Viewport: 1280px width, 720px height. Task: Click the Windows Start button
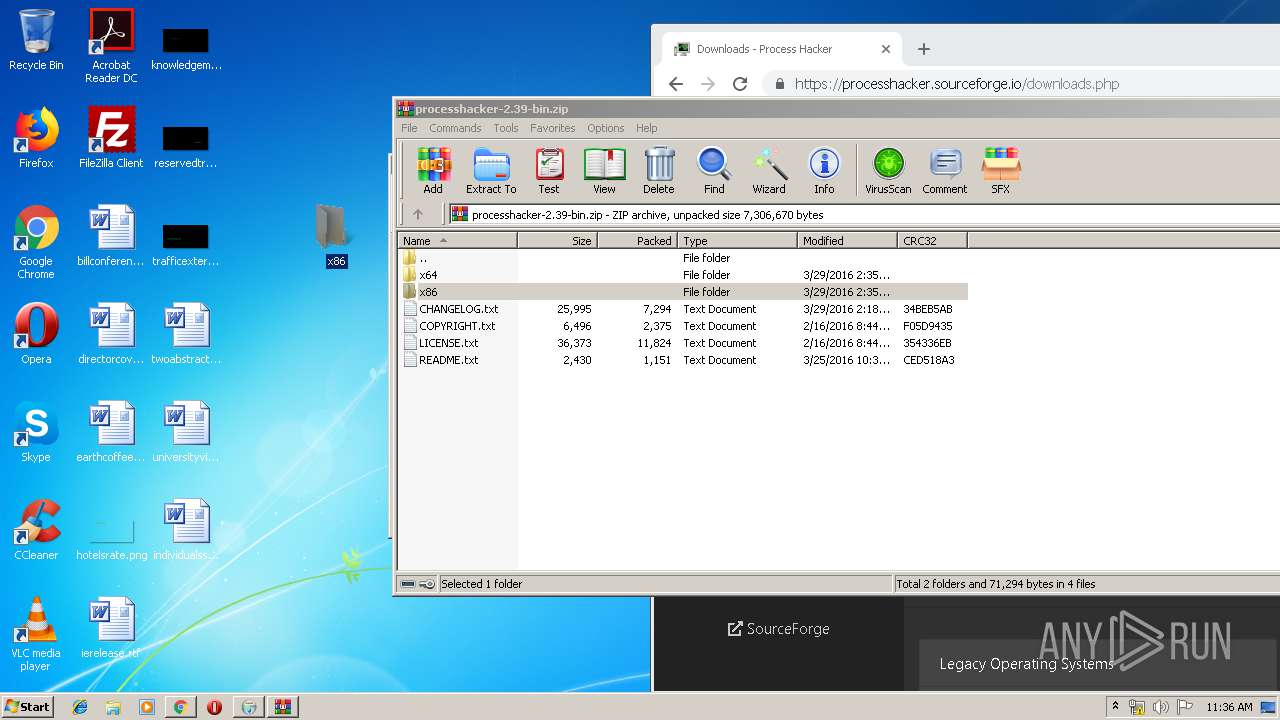28,706
